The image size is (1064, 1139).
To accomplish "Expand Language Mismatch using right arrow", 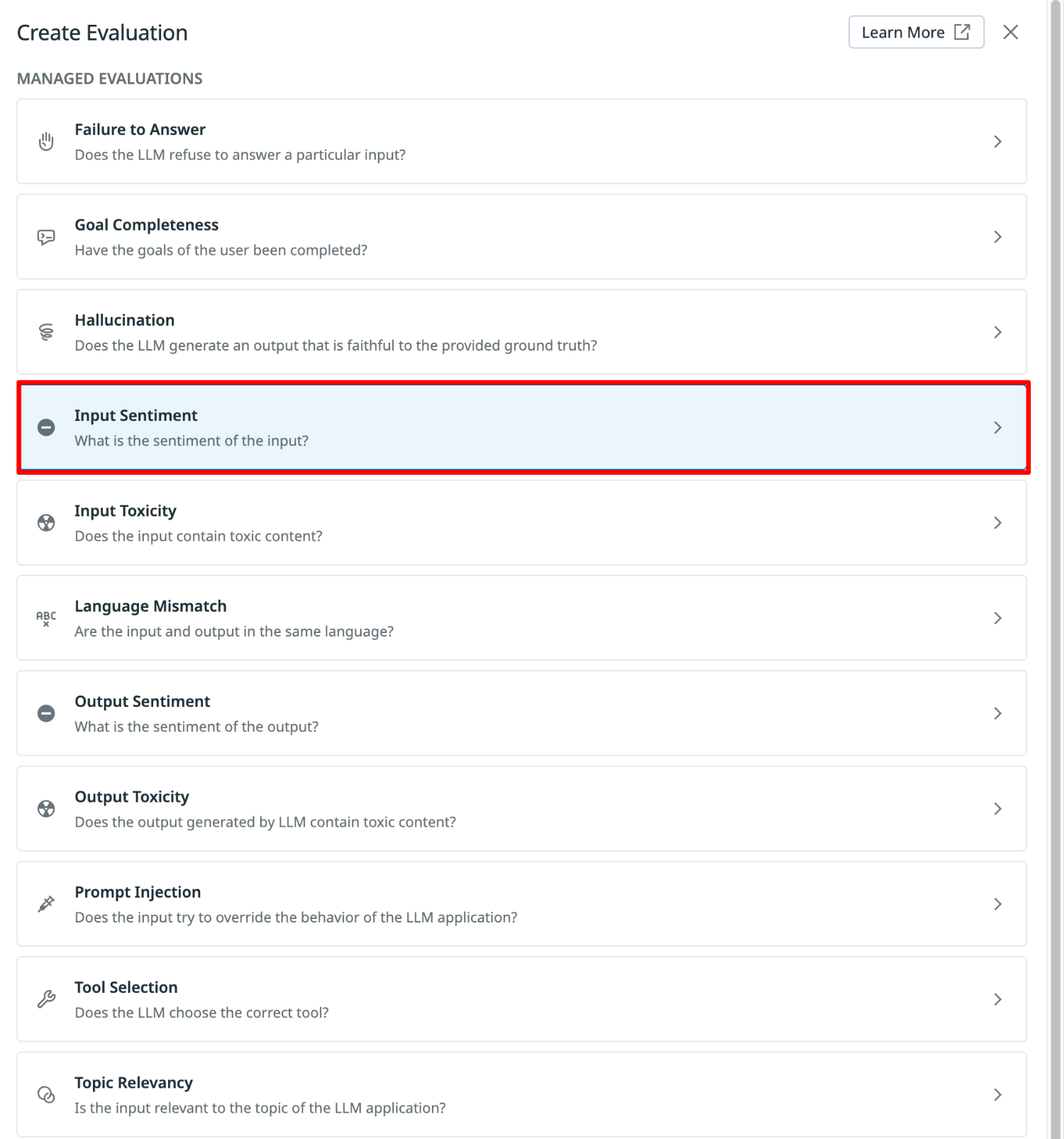I will click(x=997, y=618).
